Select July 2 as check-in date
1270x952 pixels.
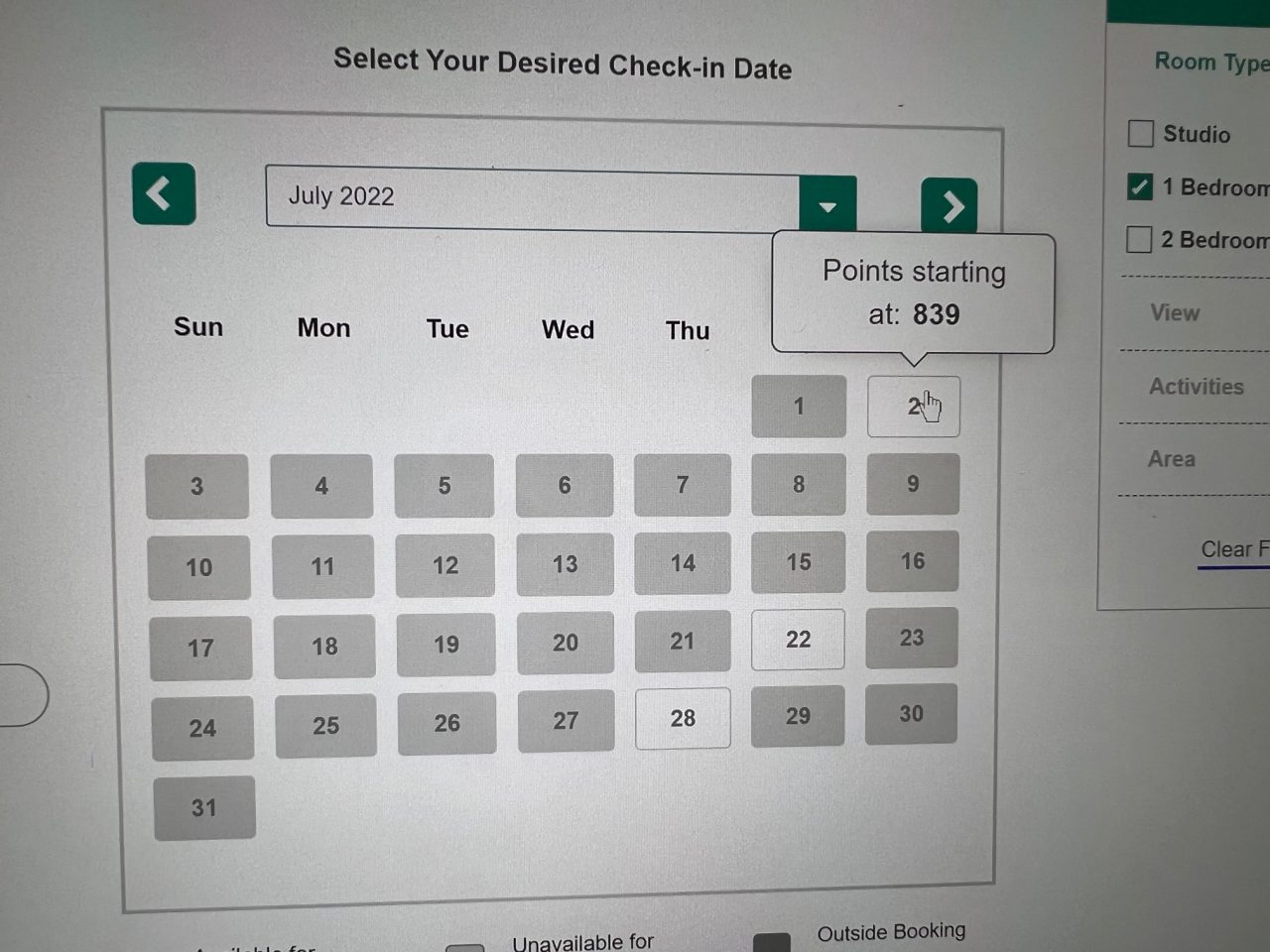[912, 406]
